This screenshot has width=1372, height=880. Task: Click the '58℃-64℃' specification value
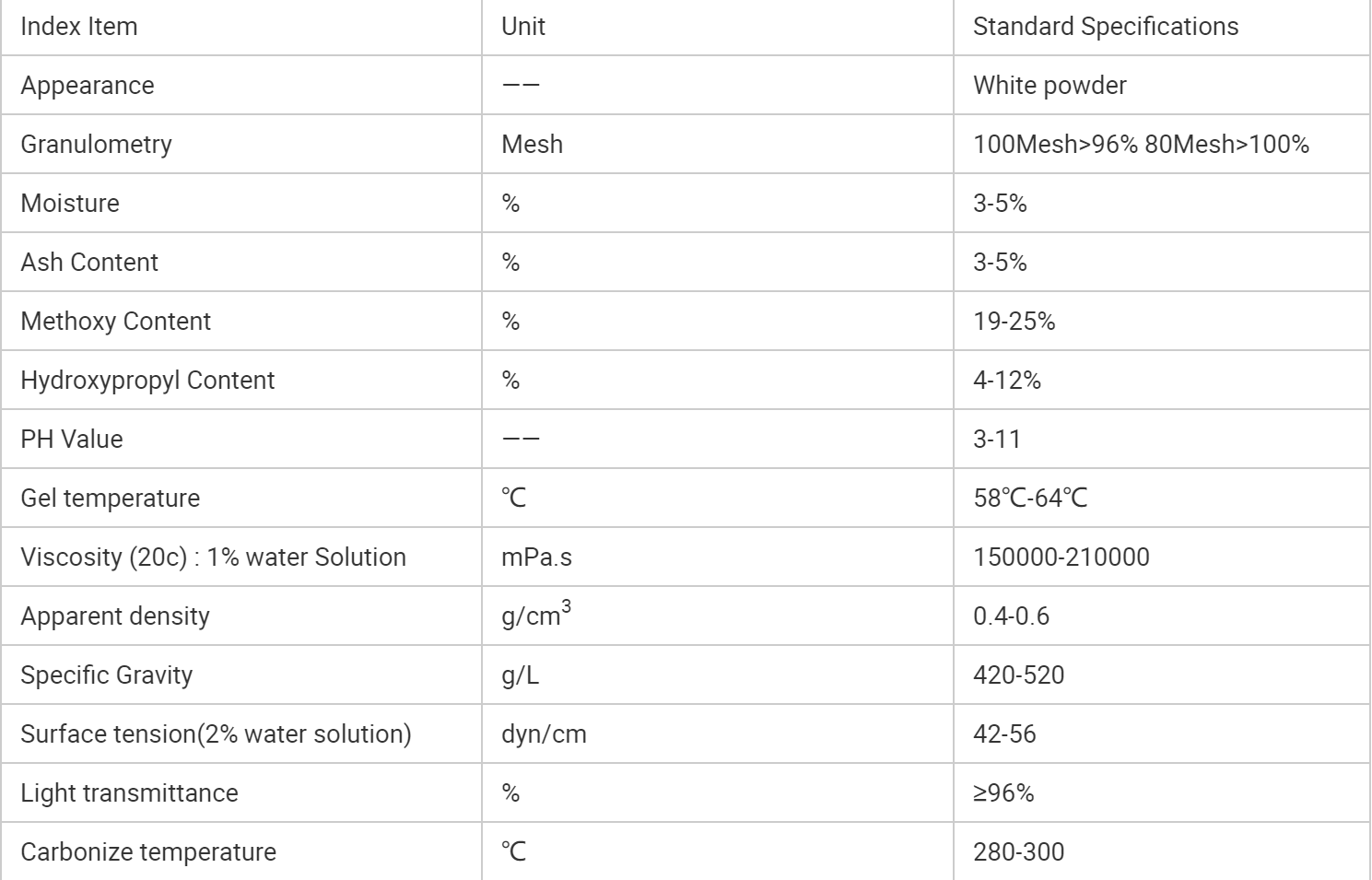click(x=1030, y=499)
